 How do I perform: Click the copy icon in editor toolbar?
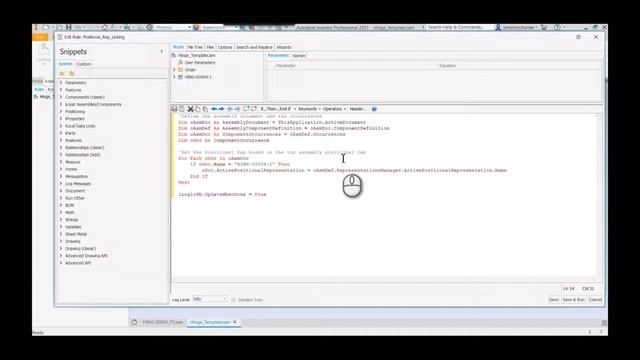point(198,109)
